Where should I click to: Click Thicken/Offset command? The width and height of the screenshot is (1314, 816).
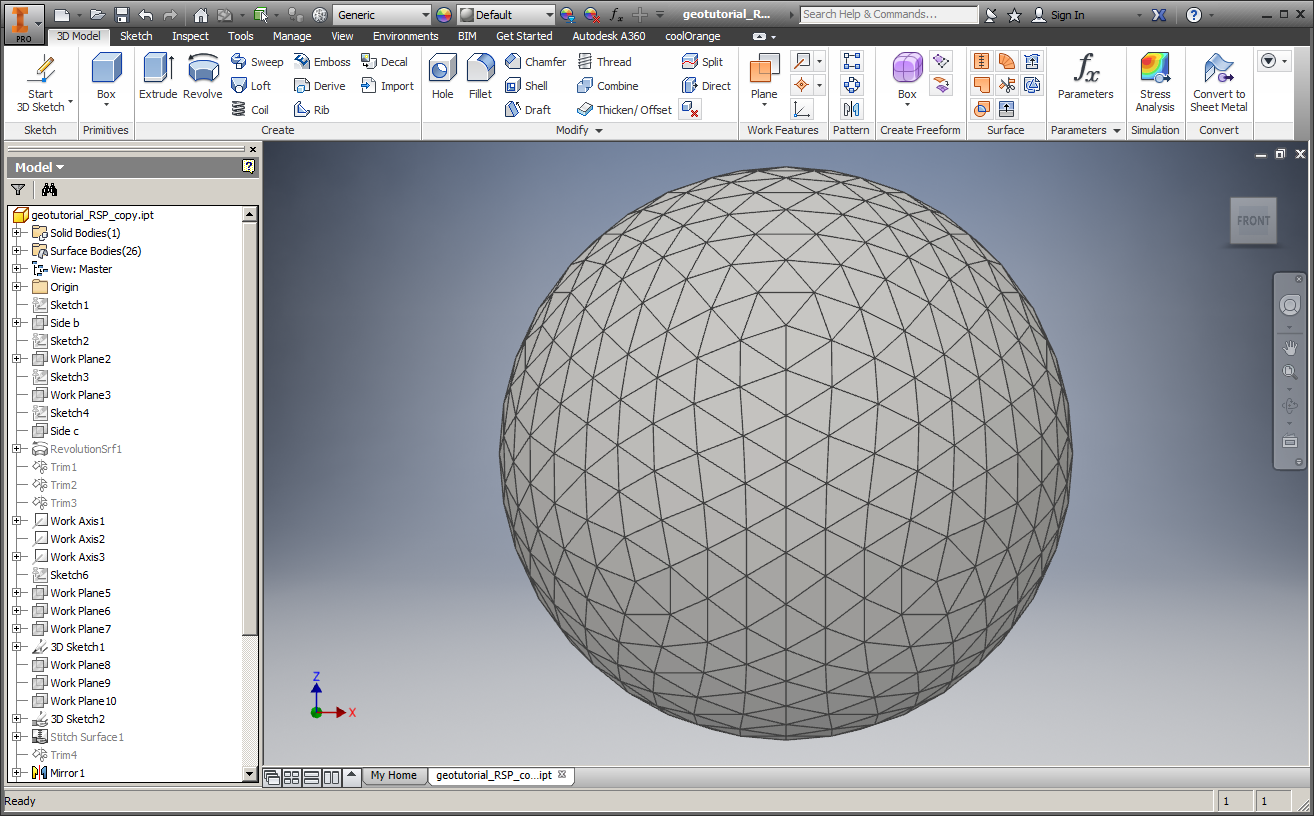pos(624,110)
